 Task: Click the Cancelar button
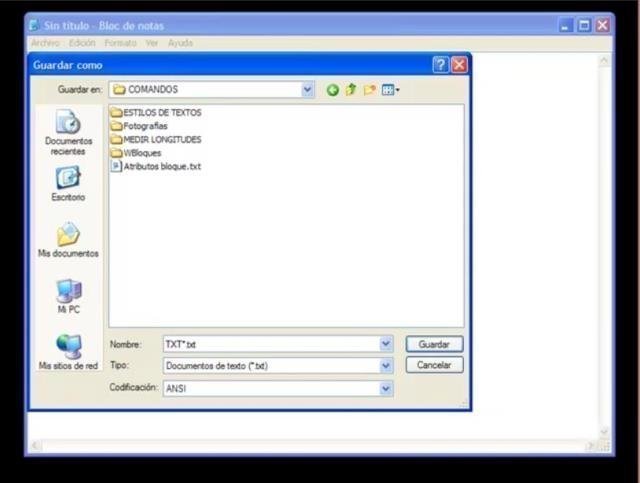434,365
